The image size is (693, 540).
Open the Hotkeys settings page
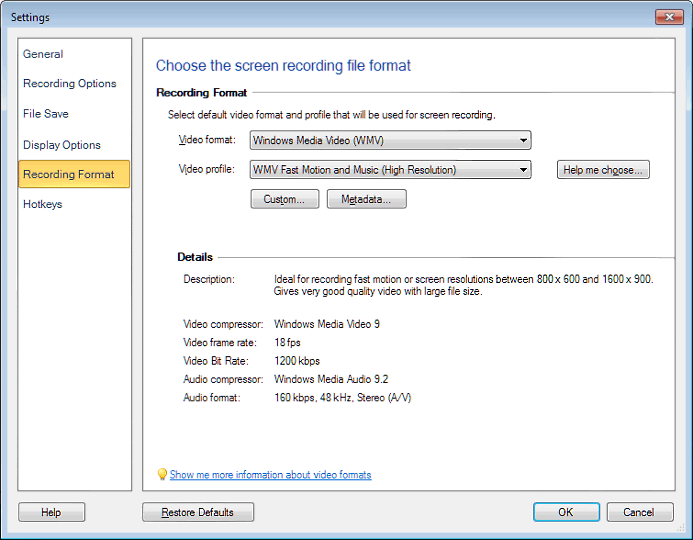coord(43,204)
